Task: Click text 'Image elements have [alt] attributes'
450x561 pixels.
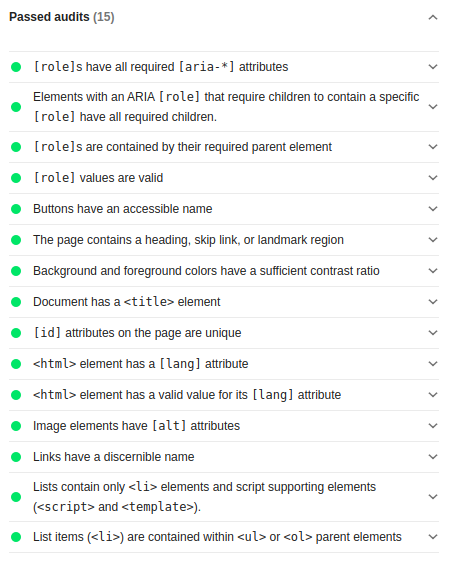Action: 136,426
